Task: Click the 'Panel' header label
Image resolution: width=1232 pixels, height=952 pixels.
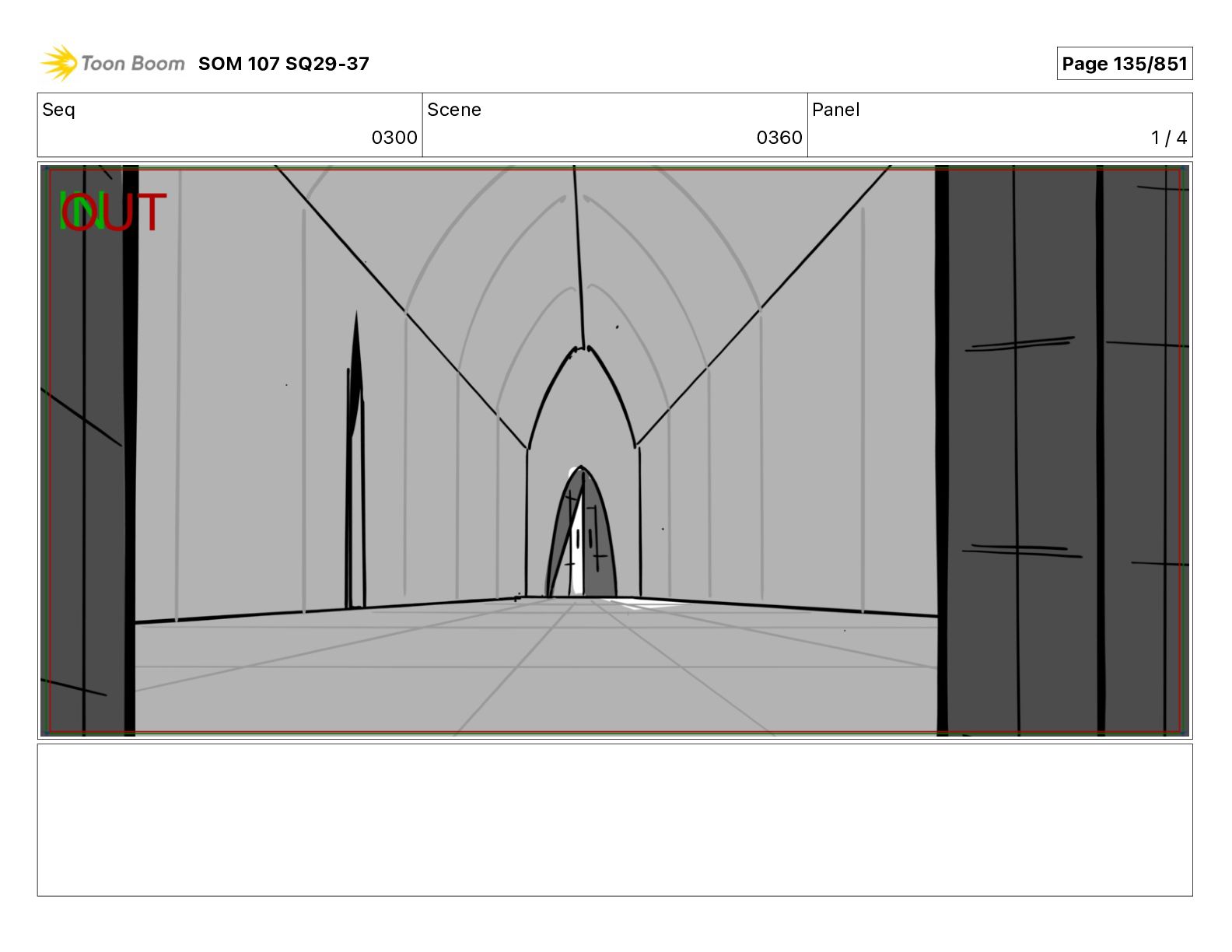Action: point(836,110)
